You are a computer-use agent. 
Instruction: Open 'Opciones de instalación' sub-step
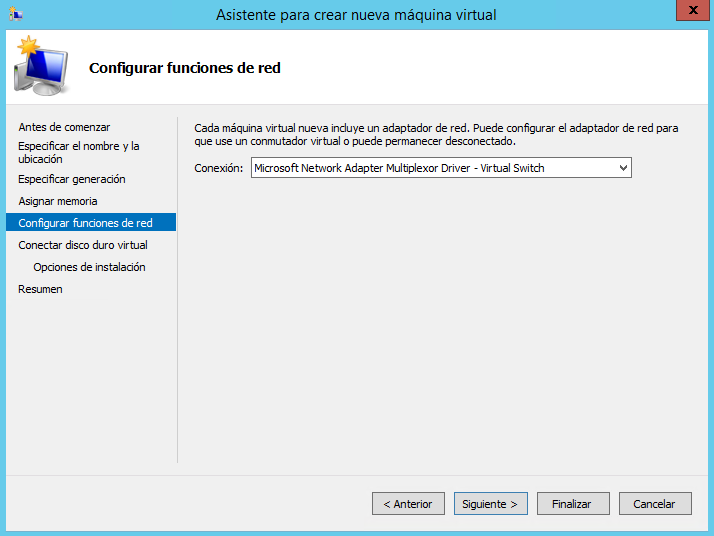tap(89, 267)
